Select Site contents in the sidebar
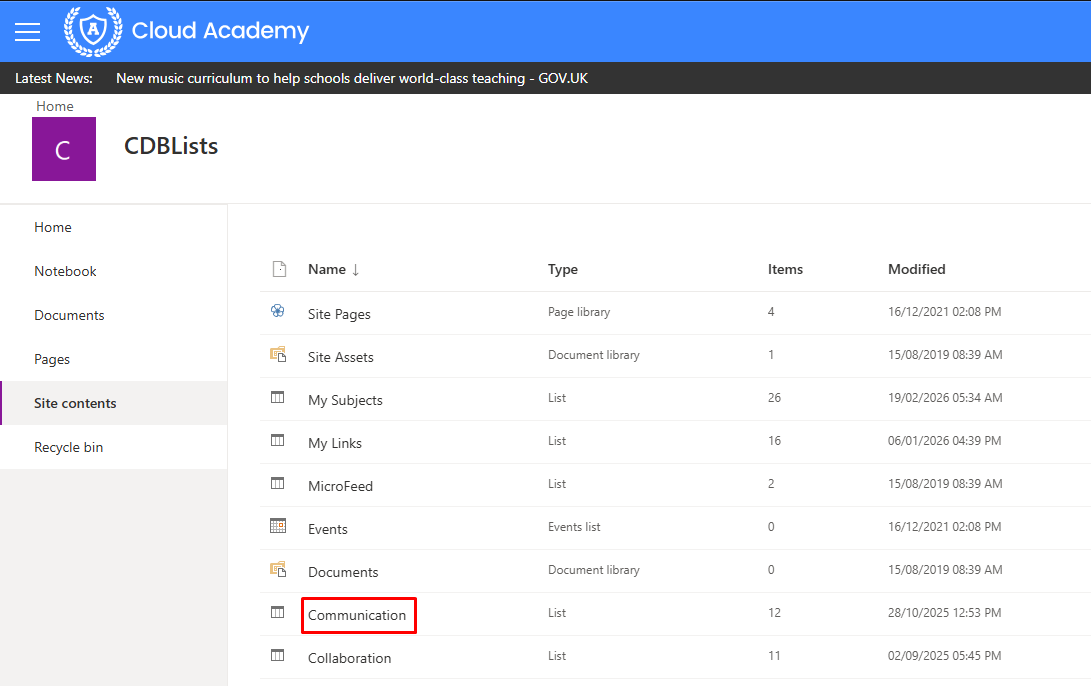The width and height of the screenshot is (1091, 686). click(x=75, y=404)
